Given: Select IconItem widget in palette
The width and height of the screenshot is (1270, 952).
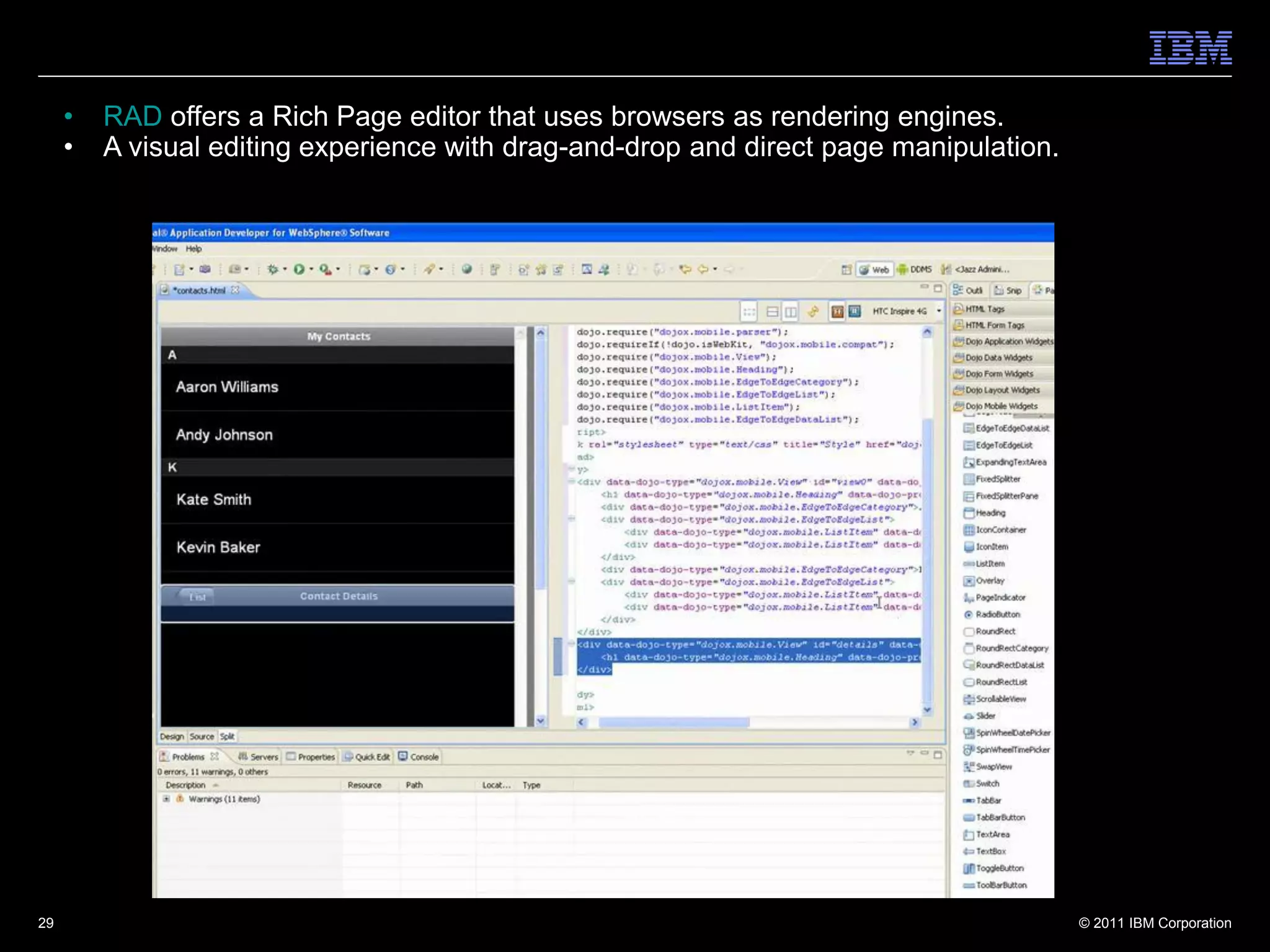Looking at the screenshot, I should point(985,547).
